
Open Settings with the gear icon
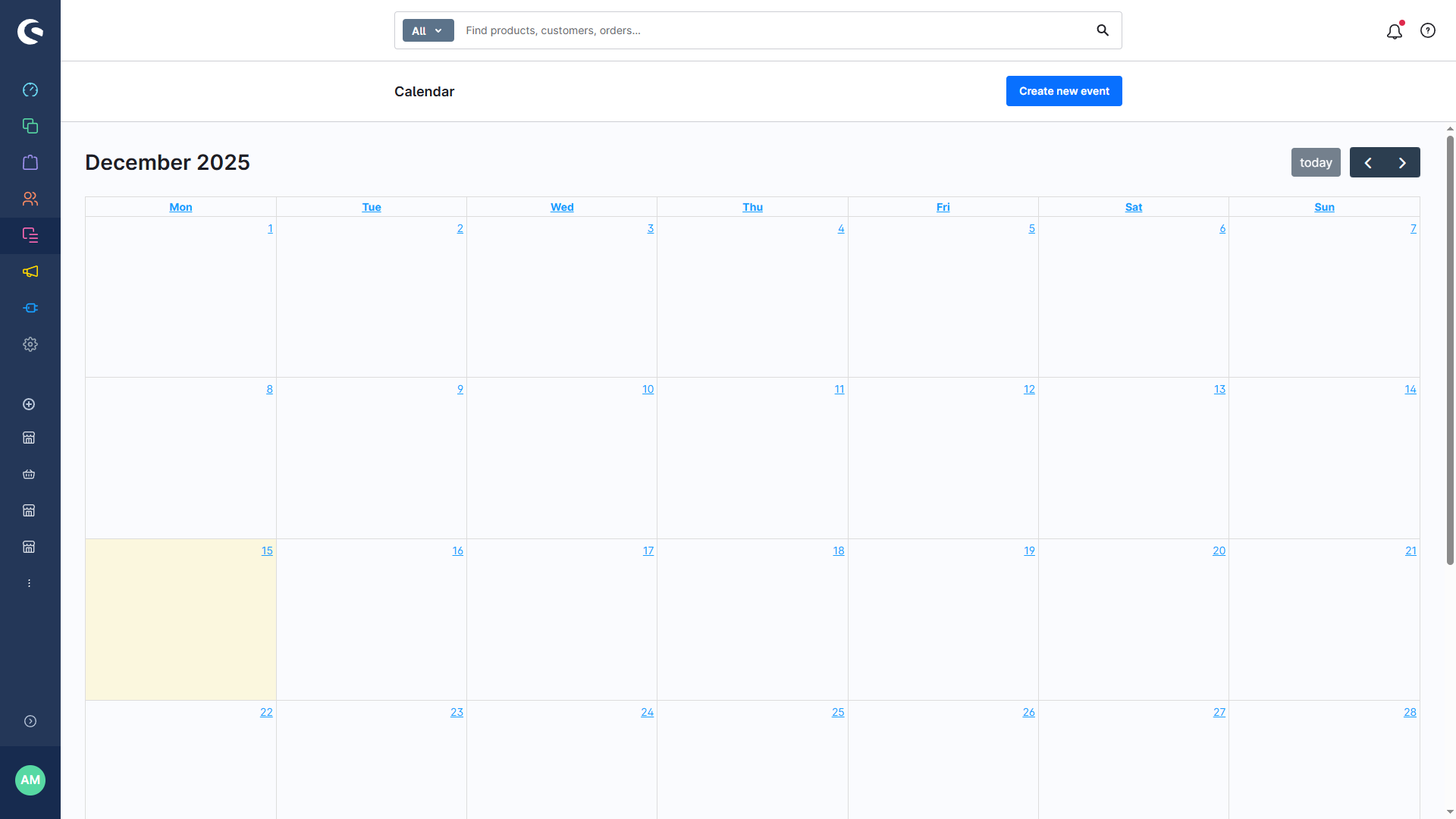pos(30,344)
